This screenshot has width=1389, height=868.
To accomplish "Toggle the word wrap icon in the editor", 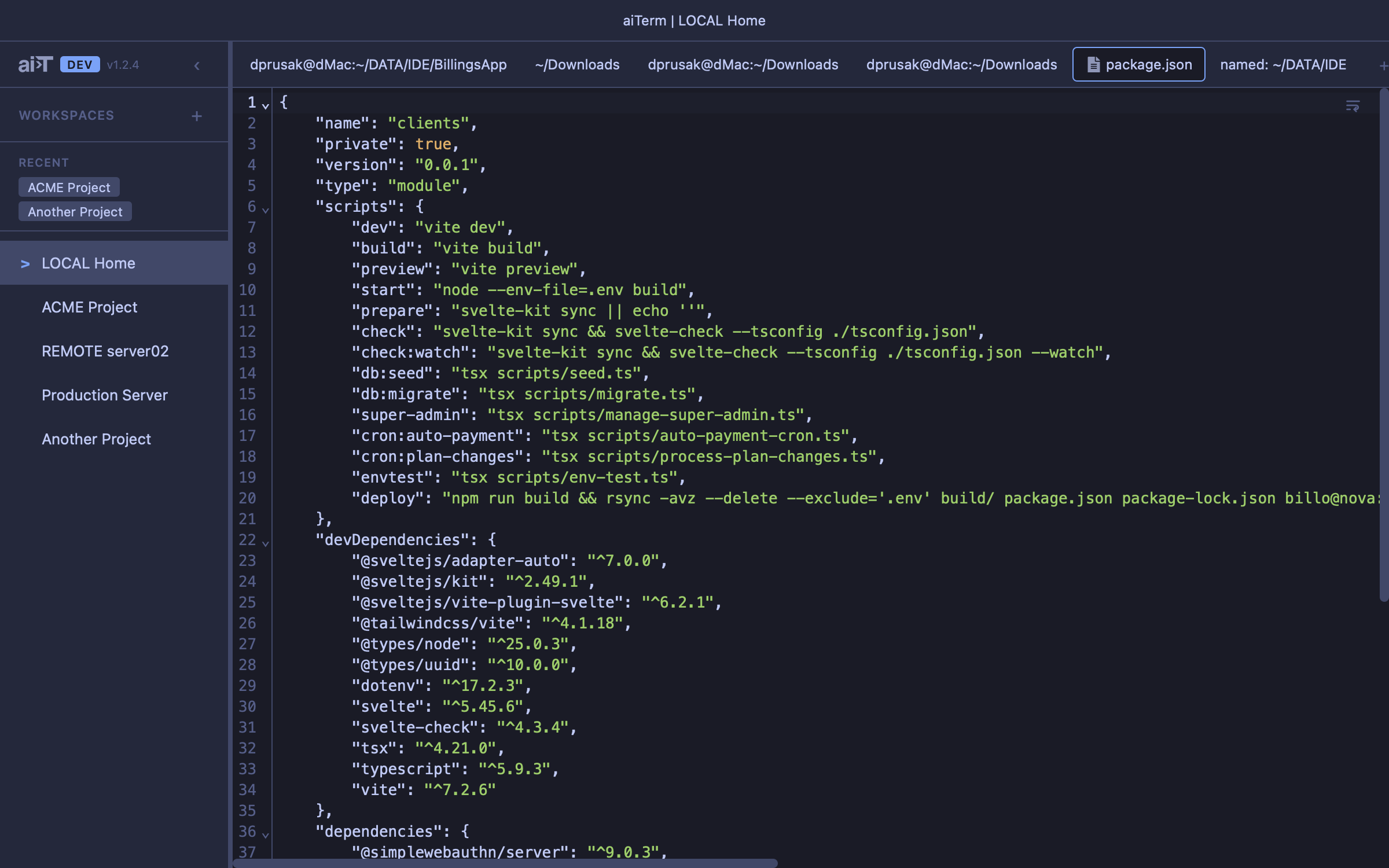I will (x=1353, y=106).
